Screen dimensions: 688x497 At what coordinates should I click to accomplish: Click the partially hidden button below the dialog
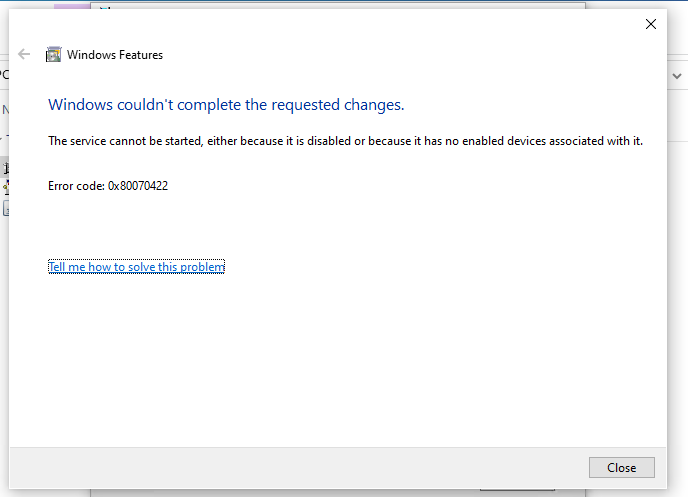(x=517, y=490)
